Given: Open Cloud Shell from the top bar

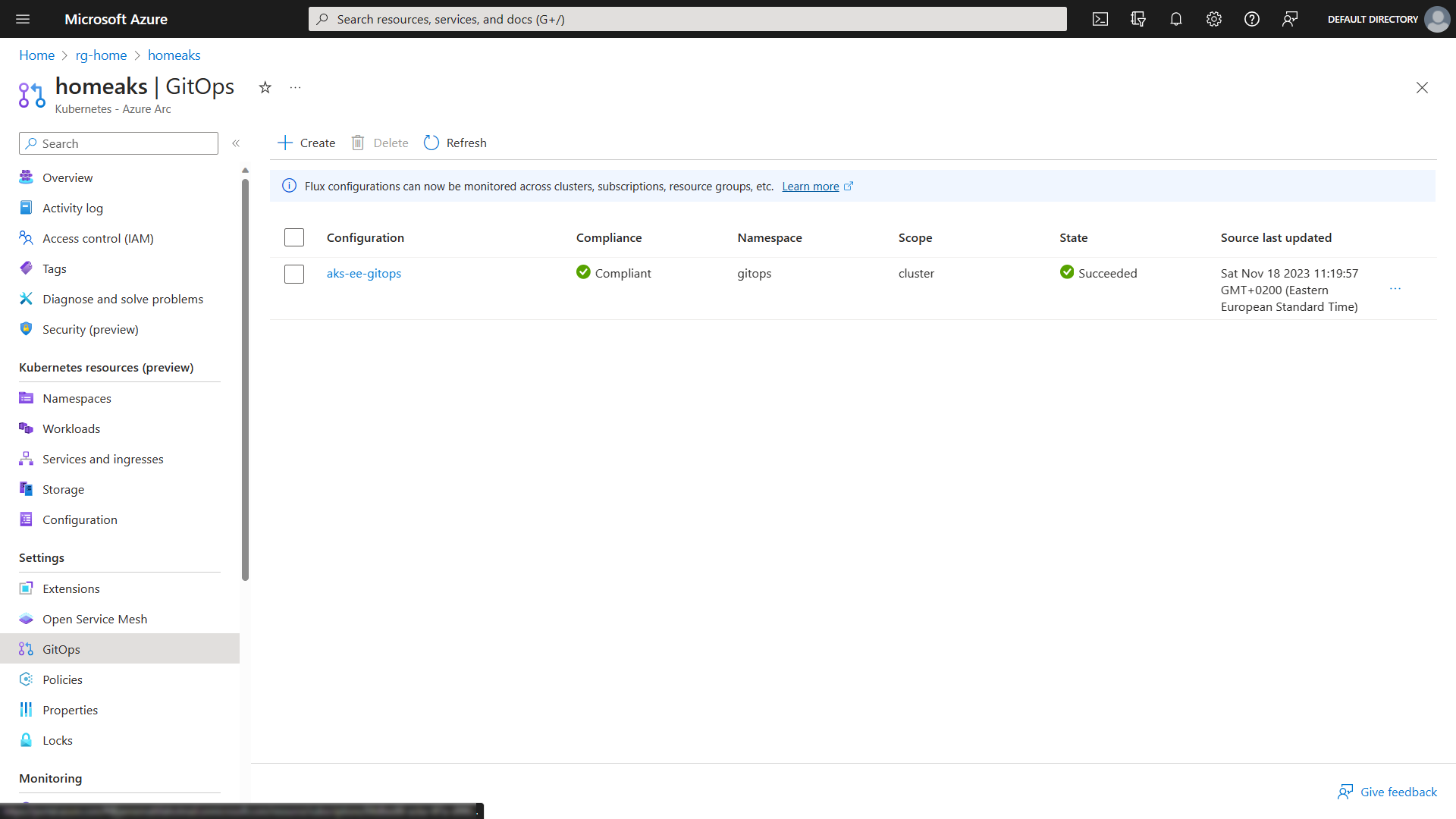Looking at the screenshot, I should [1100, 19].
